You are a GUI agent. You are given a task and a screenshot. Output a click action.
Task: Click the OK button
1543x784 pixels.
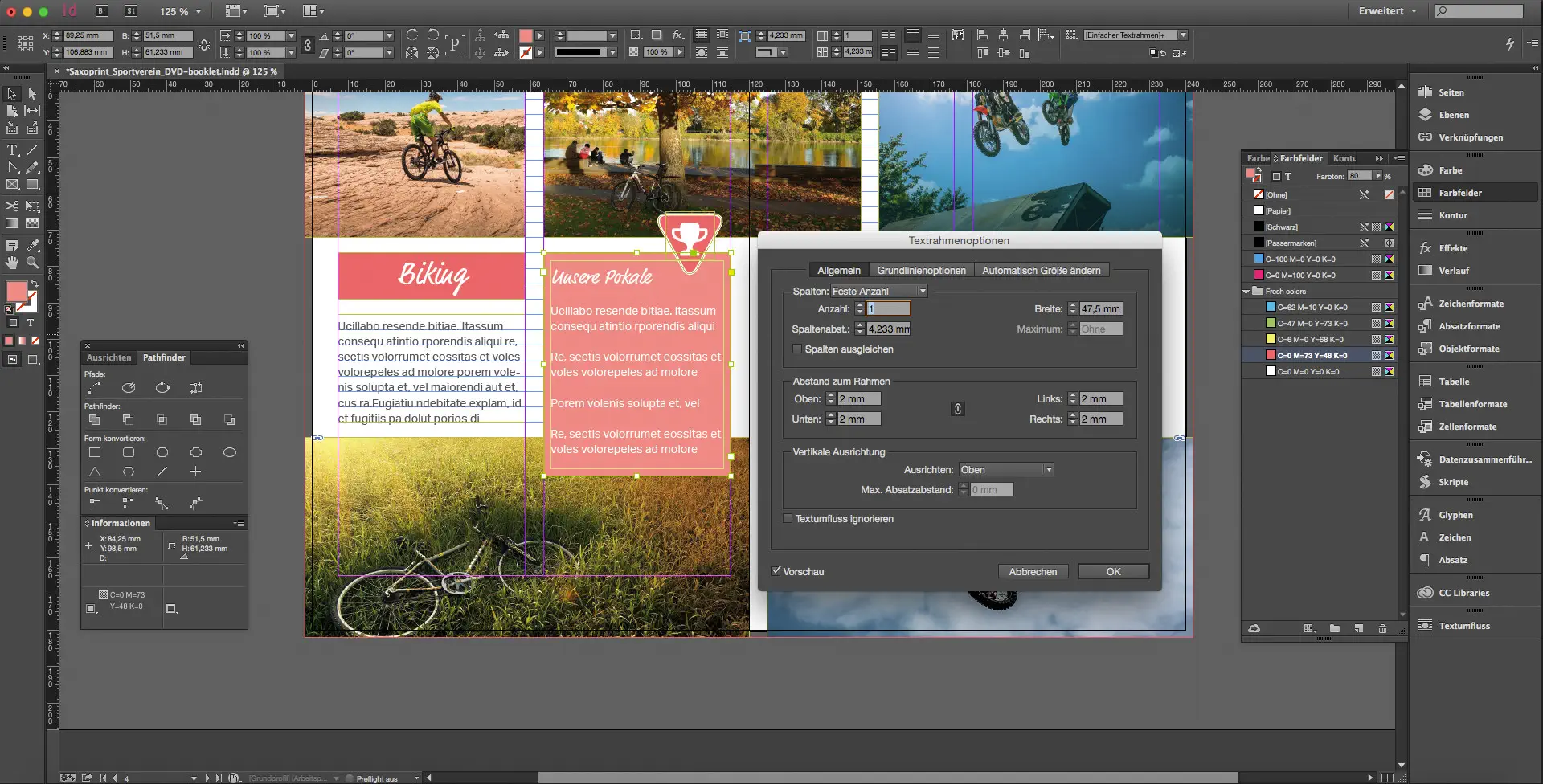pyautogui.click(x=1113, y=572)
